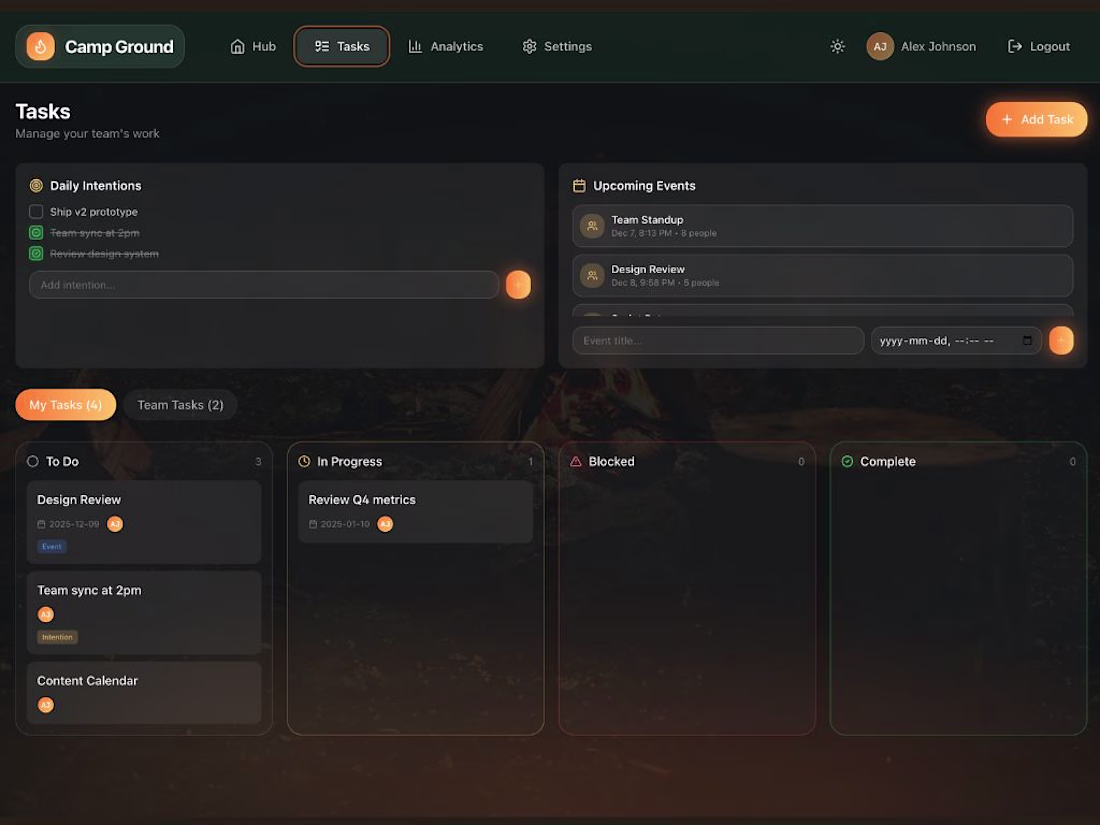Click the date 2025-12-09 on Design Review
Screen dimensions: 1100x825
[68, 524]
